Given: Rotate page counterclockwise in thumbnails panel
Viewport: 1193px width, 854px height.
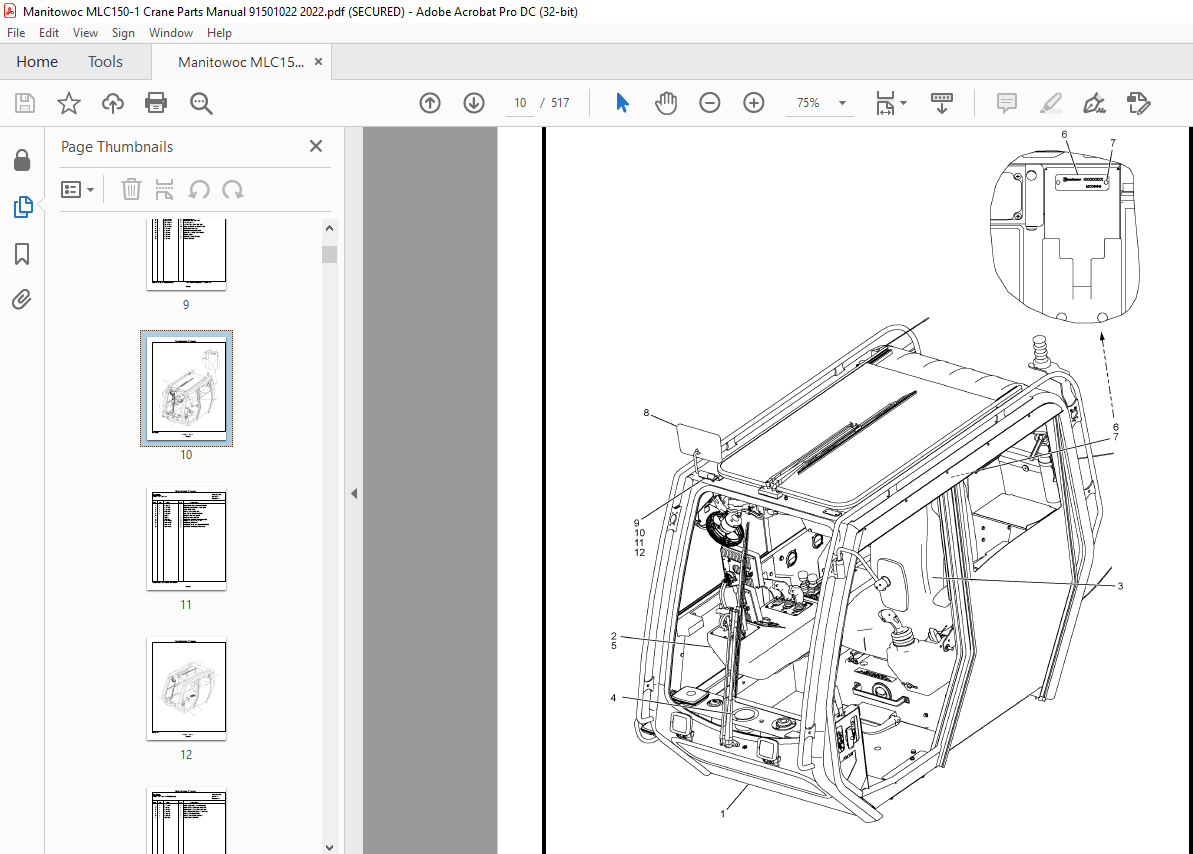Looking at the screenshot, I should point(199,190).
